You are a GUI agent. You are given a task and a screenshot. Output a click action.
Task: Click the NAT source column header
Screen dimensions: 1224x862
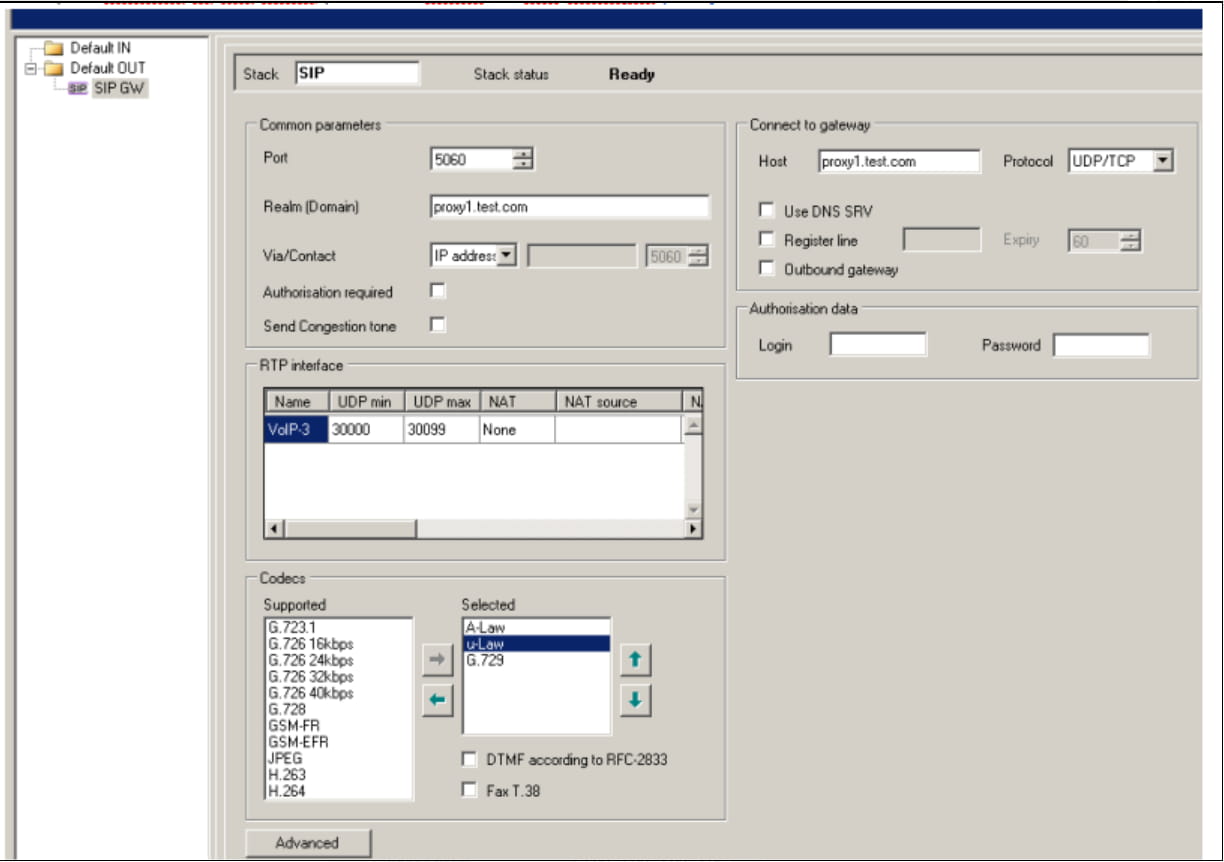[619, 402]
